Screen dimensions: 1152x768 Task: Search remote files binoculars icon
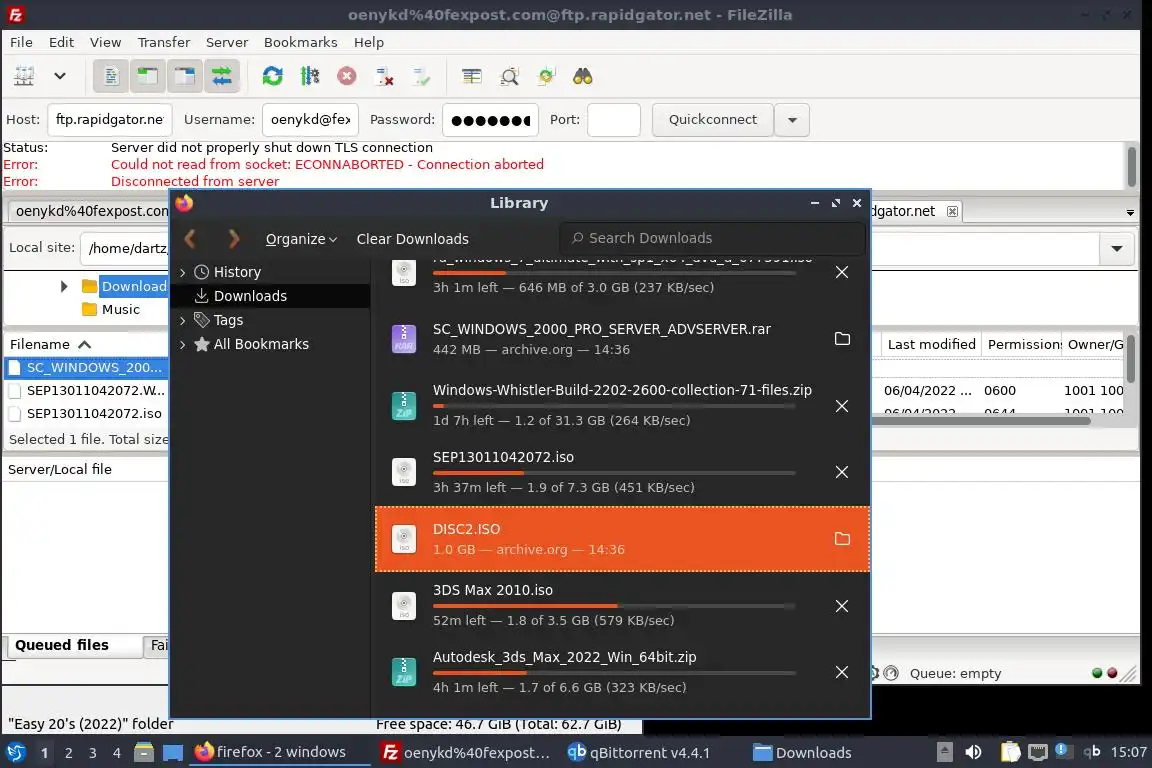click(x=583, y=76)
